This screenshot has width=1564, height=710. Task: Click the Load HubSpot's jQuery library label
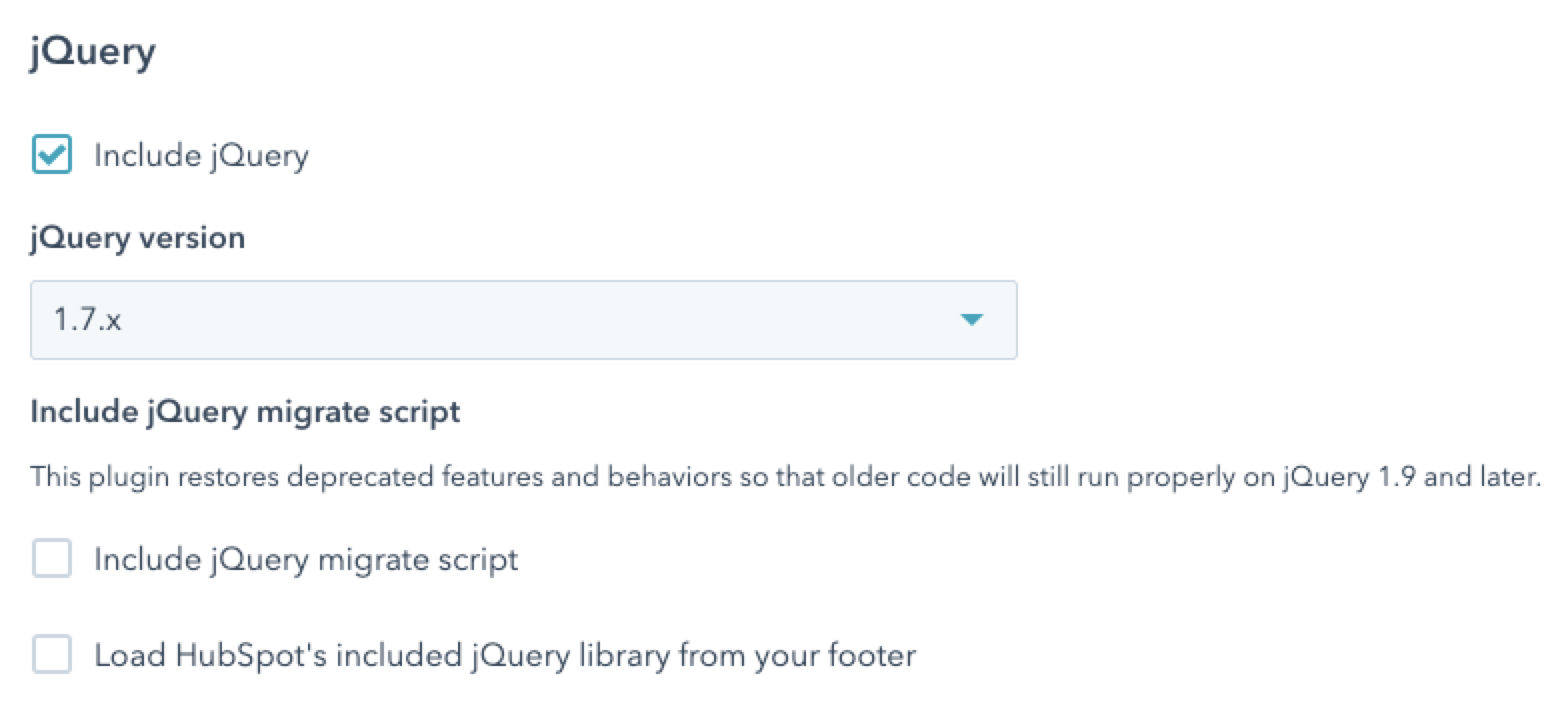point(503,655)
